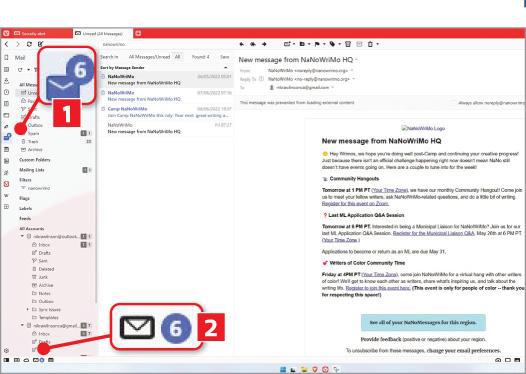The width and height of the screenshot is (526, 374).
Task: Open the 'Register for this event on Zoom' link
Action: click(355, 204)
